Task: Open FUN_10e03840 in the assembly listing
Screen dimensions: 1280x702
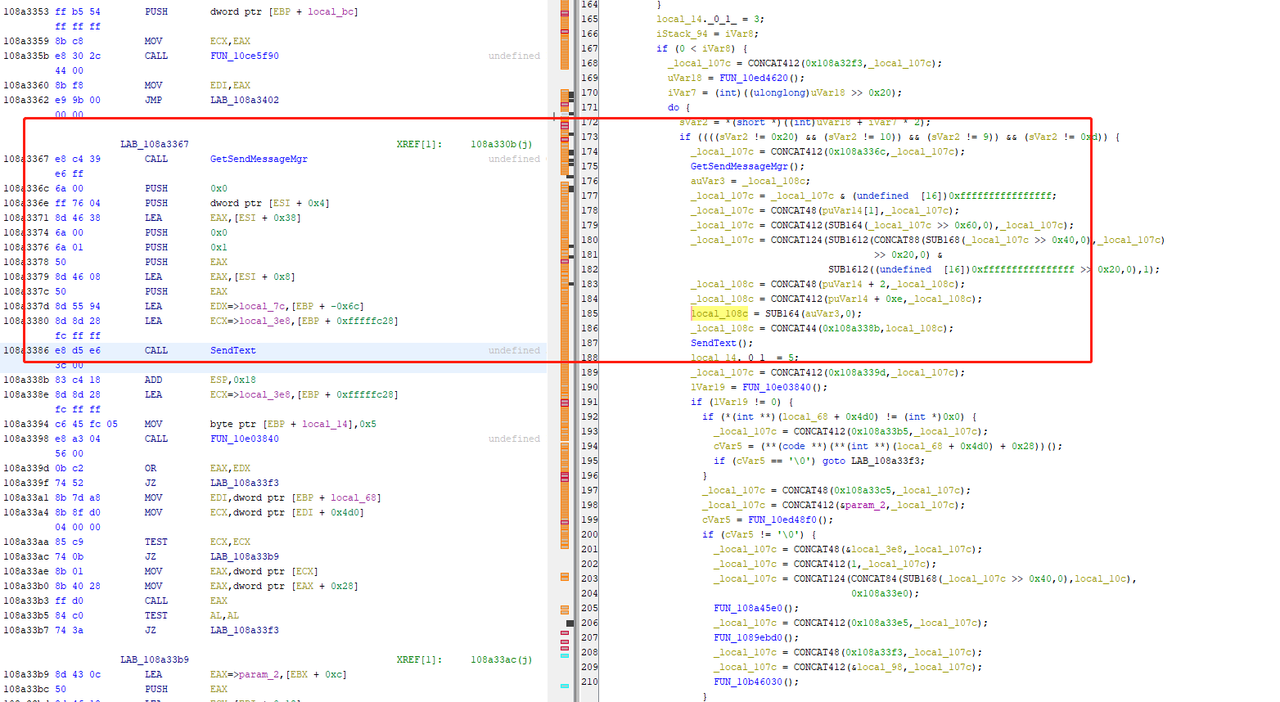Action: [244, 439]
